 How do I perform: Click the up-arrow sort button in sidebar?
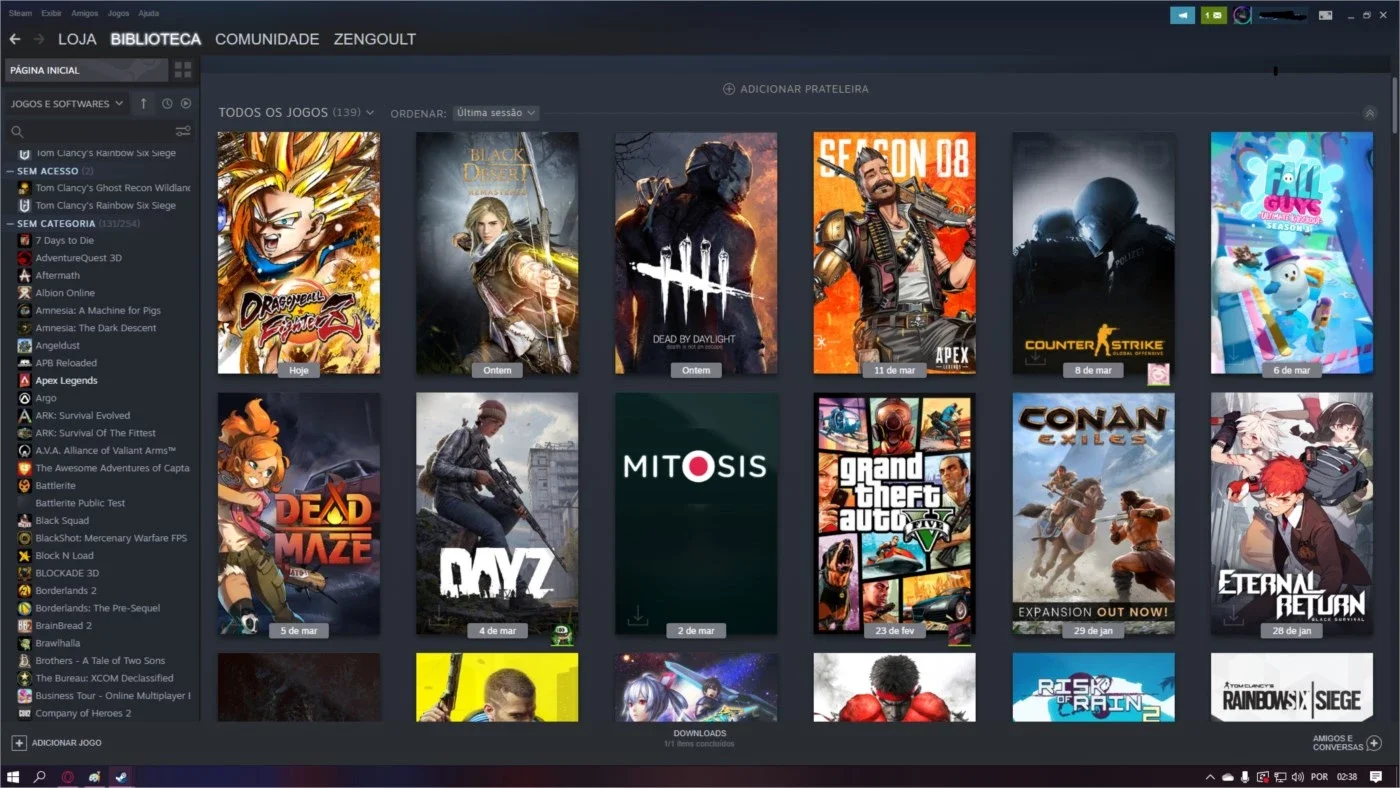(143, 104)
